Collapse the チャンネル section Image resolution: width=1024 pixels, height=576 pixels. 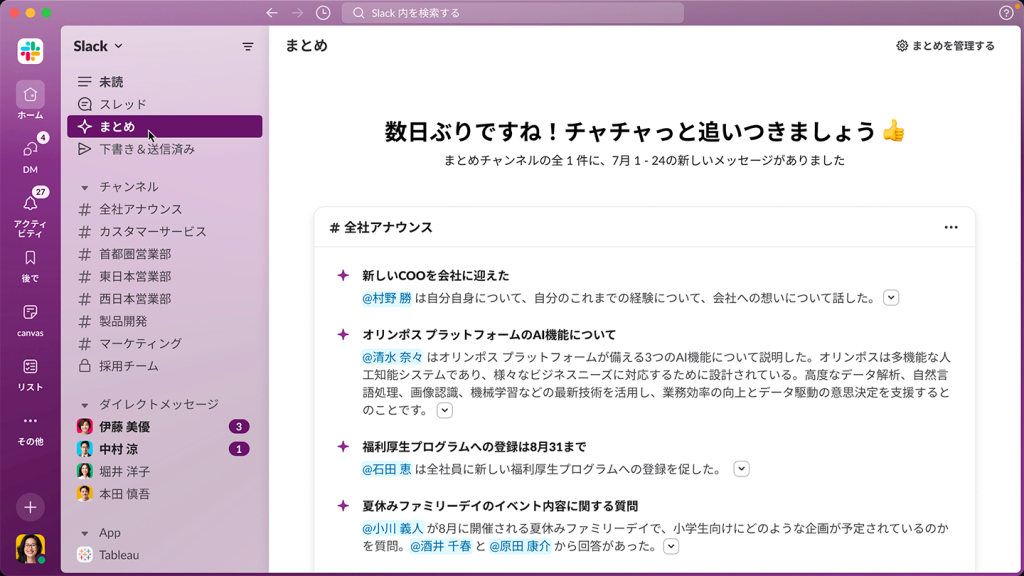[x=85, y=187]
